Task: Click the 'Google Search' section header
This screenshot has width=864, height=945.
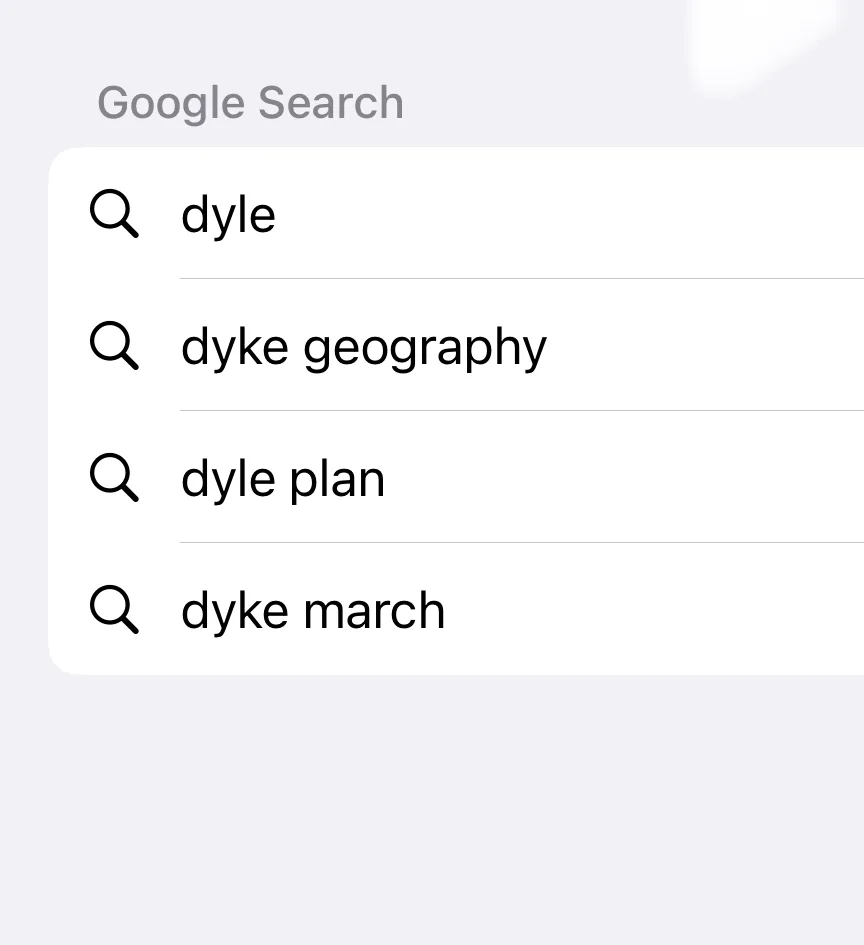Action: click(250, 103)
